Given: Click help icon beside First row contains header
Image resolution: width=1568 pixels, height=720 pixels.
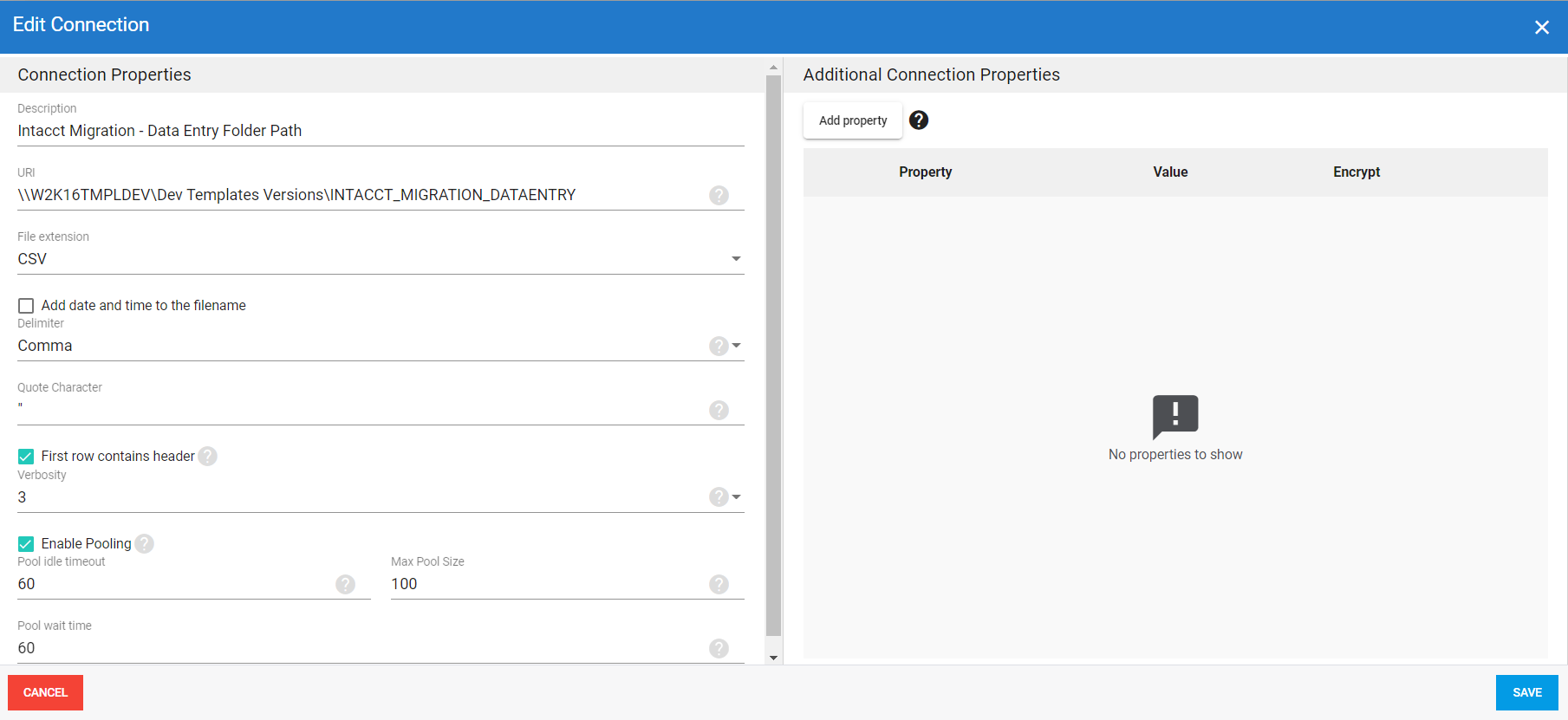Looking at the screenshot, I should click(208, 457).
